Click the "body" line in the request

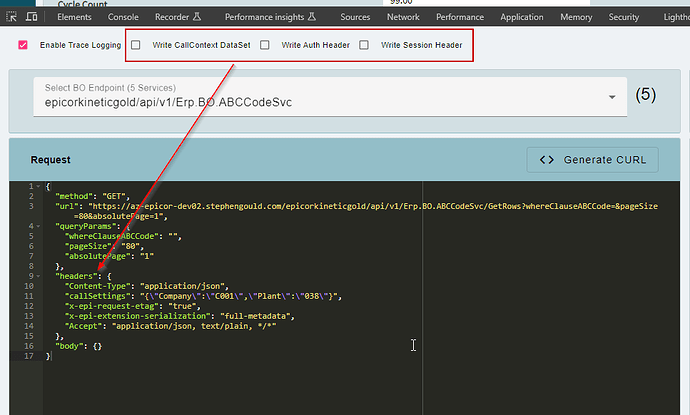click(79, 346)
